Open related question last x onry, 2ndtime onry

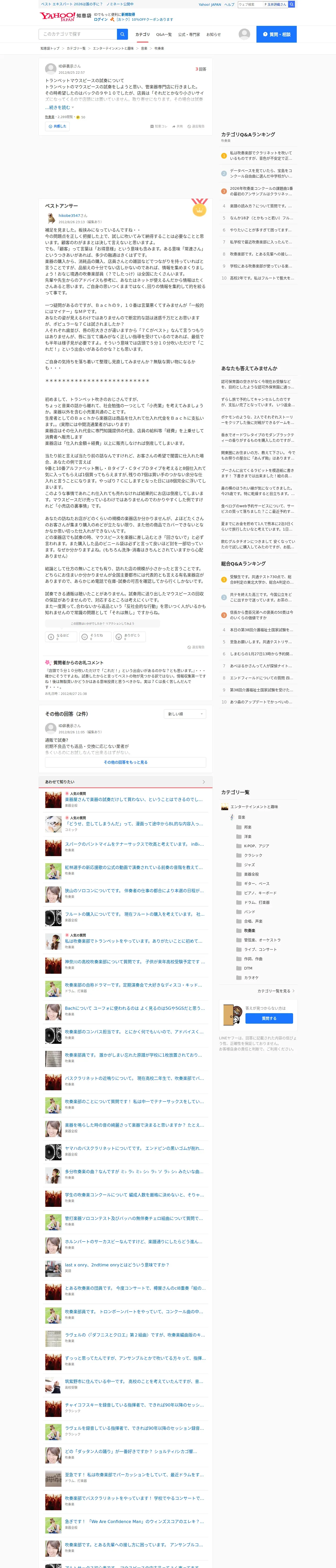pyautogui.click(x=117, y=1265)
